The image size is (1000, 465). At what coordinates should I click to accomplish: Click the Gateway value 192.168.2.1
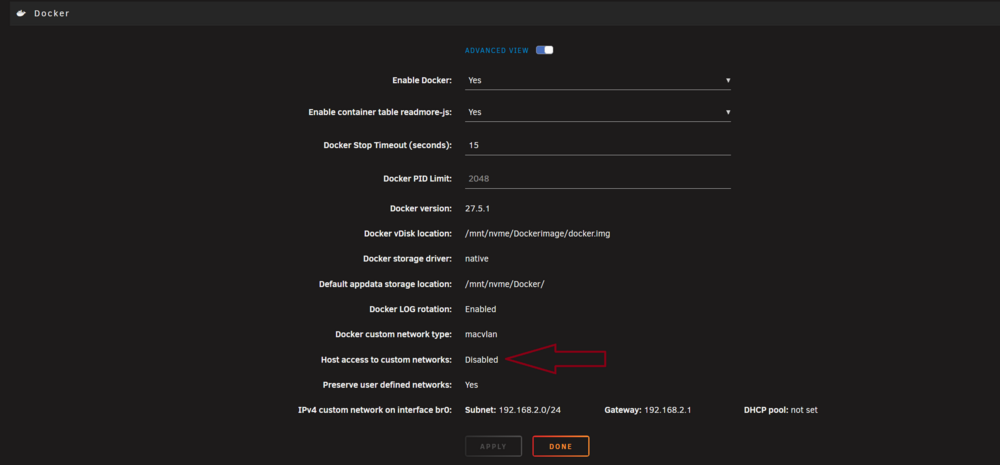pyautogui.click(x=667, y=410)
